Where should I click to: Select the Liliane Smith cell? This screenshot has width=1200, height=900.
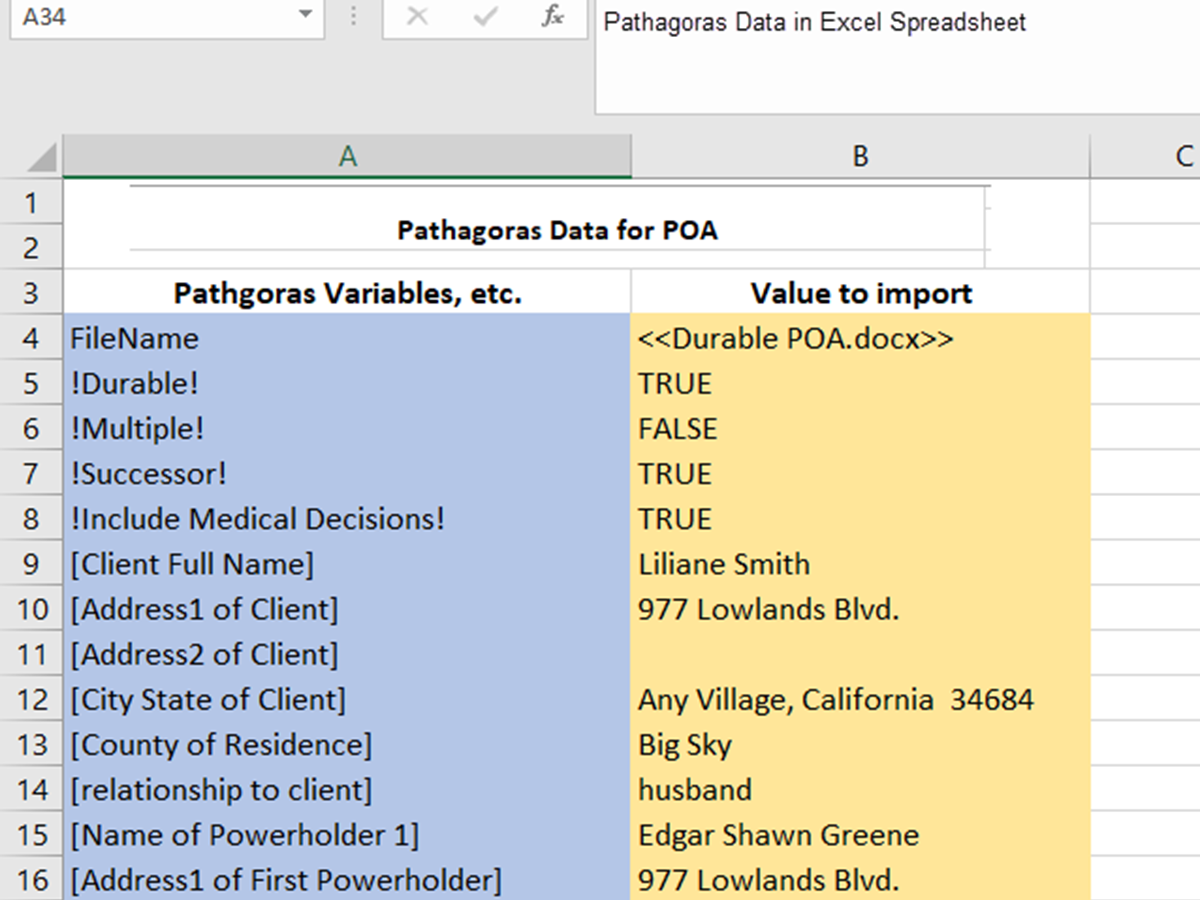(861, 564)
